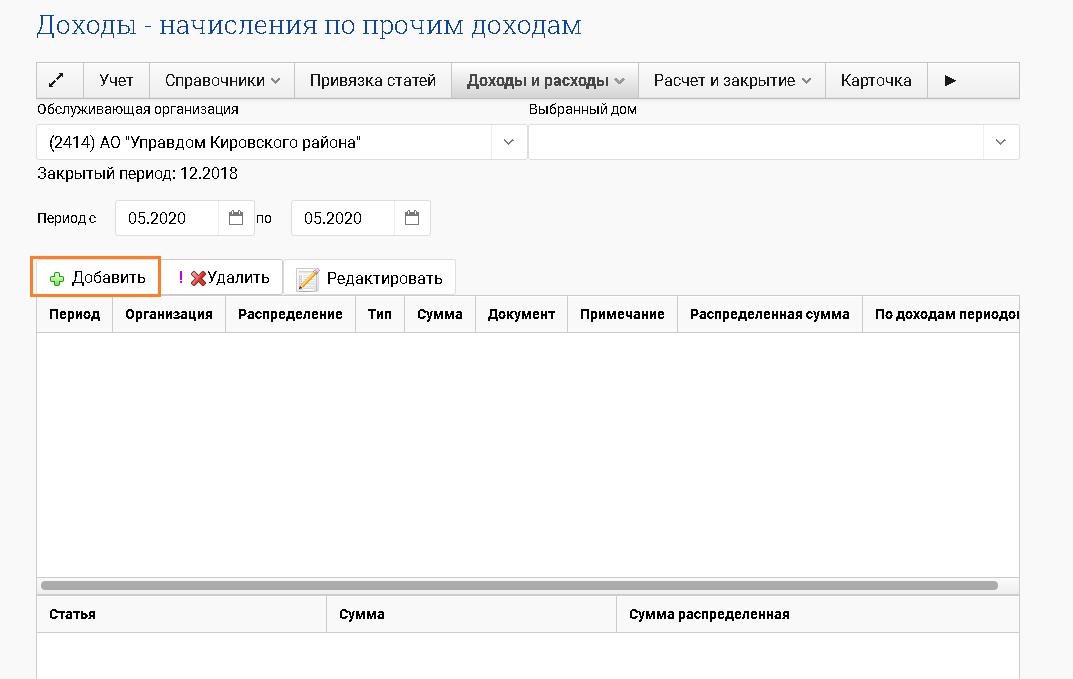Select the Карточка tab
The height and width of the screenshot is (679, 1073).
(876, 80)
